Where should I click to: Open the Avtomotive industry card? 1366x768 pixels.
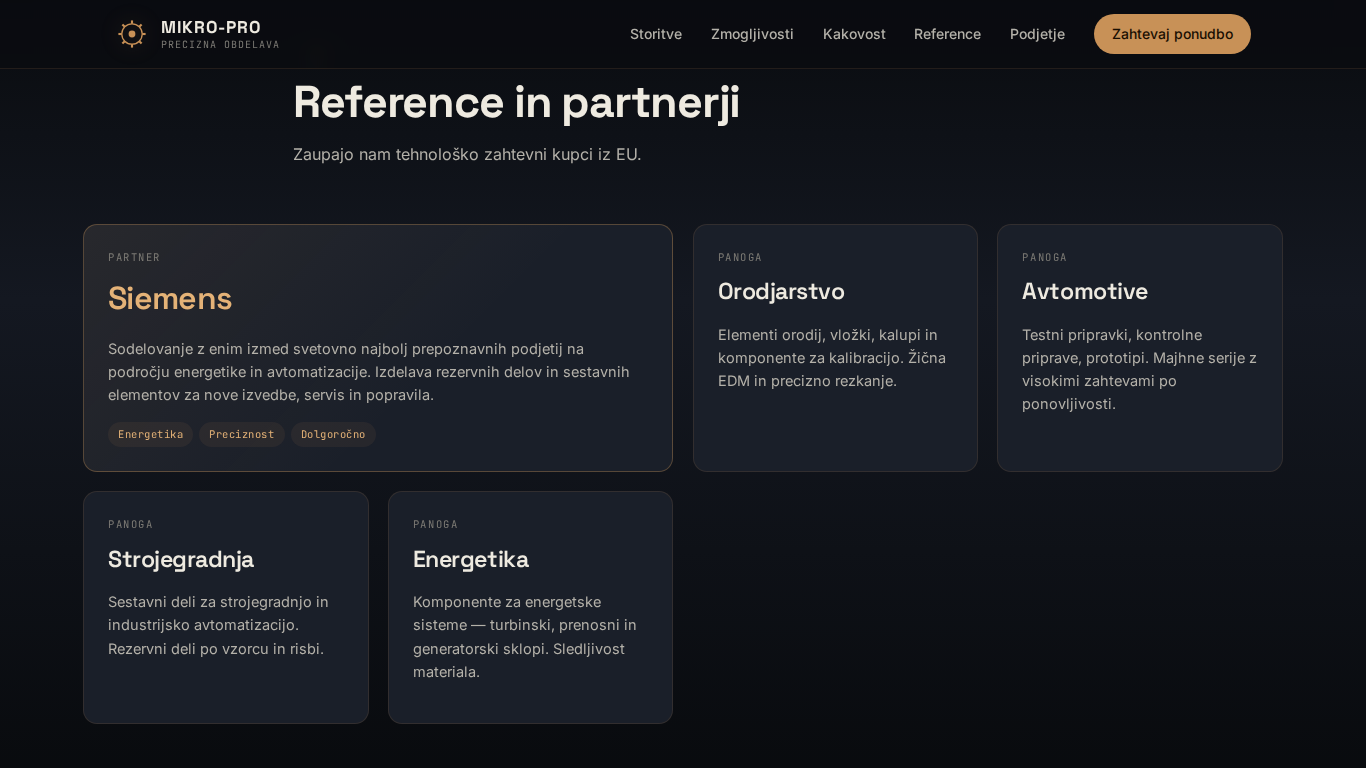(x=1139, y=347)
